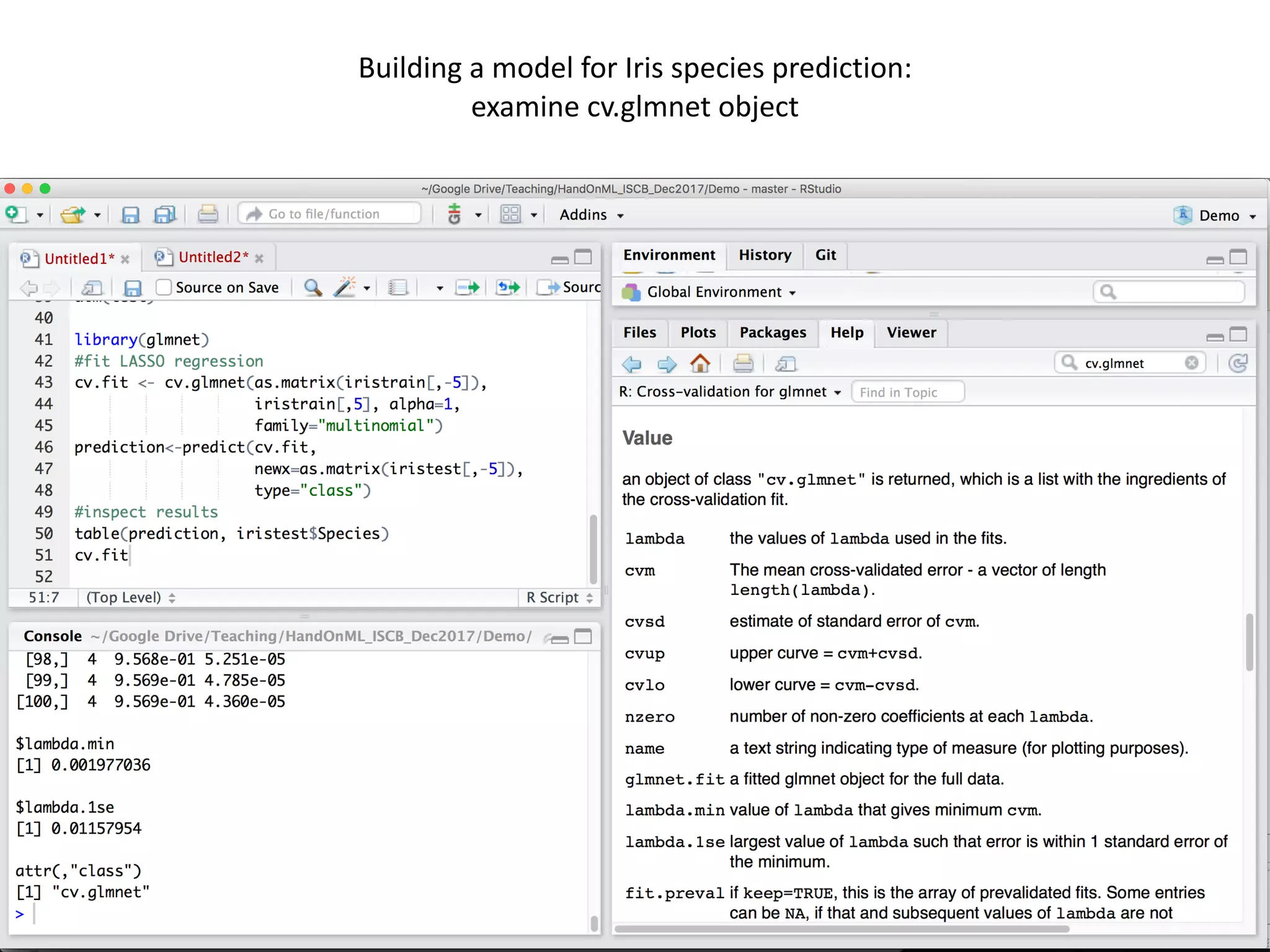Minimize the console pane

(x=560, y=639)
